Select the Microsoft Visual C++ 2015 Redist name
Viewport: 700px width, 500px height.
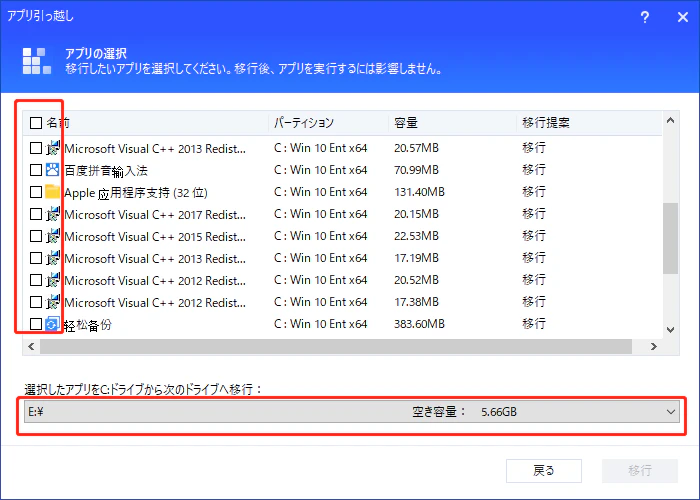coord(155,237)
